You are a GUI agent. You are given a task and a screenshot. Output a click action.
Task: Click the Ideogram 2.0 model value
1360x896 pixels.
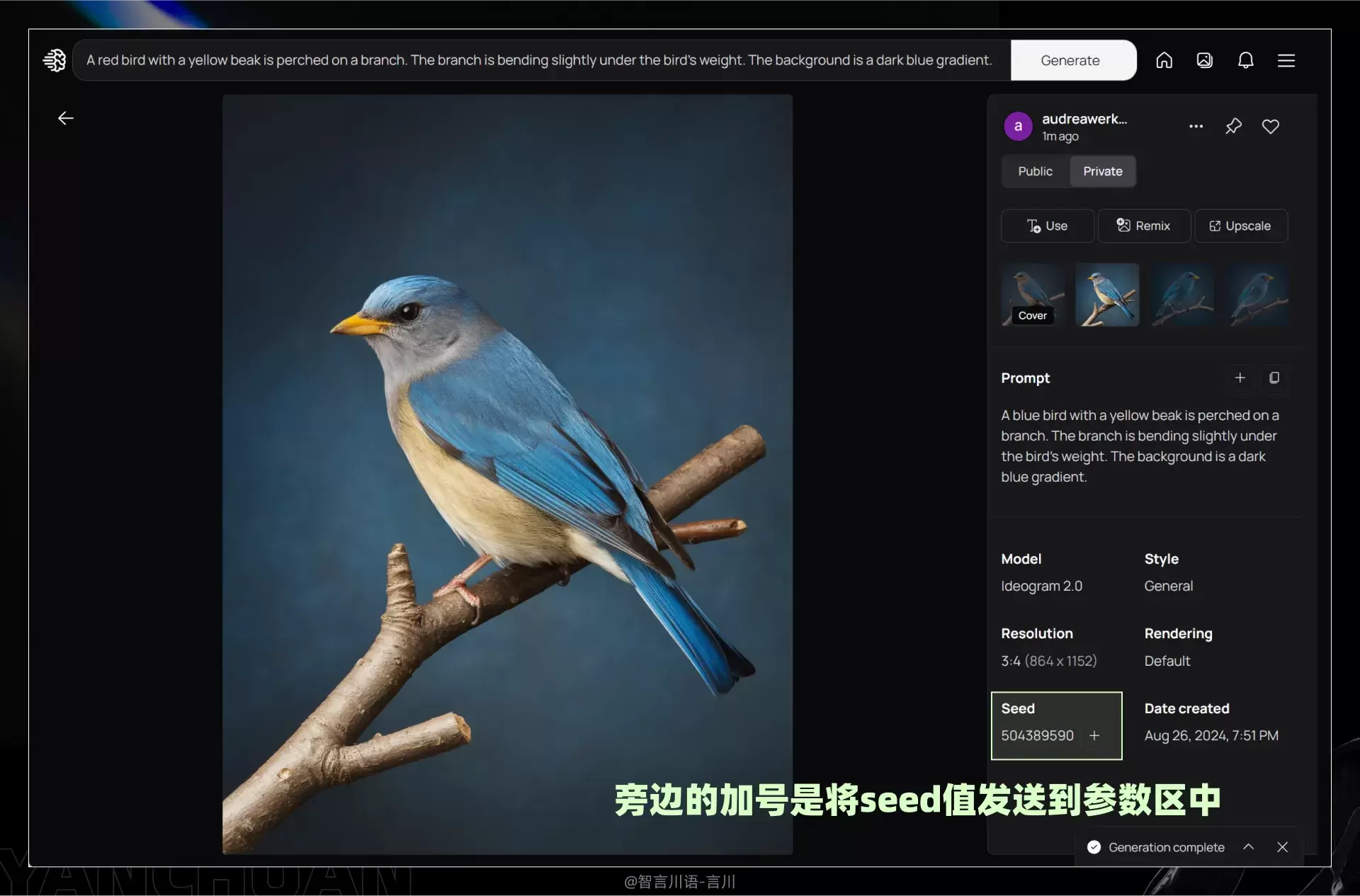(x=1041, y=586)
